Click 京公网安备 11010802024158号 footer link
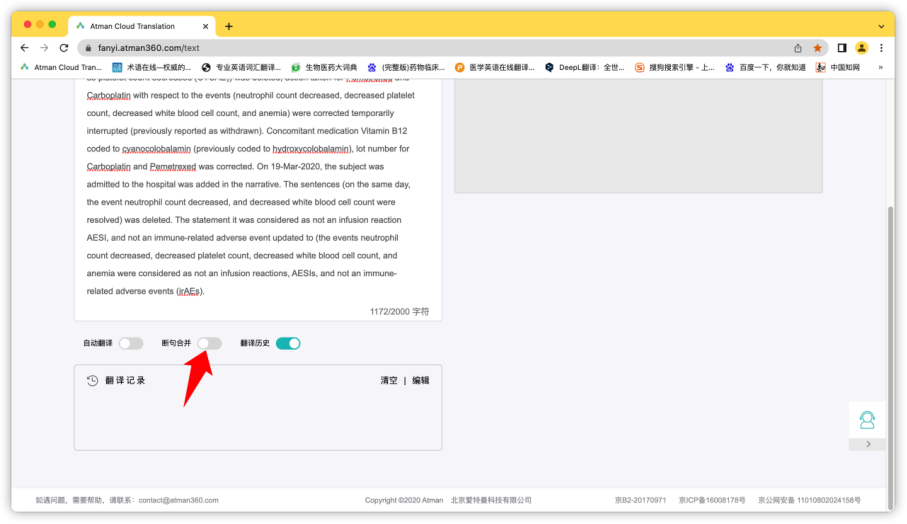The width and height of the screenshot is (907, 524). 809,501
